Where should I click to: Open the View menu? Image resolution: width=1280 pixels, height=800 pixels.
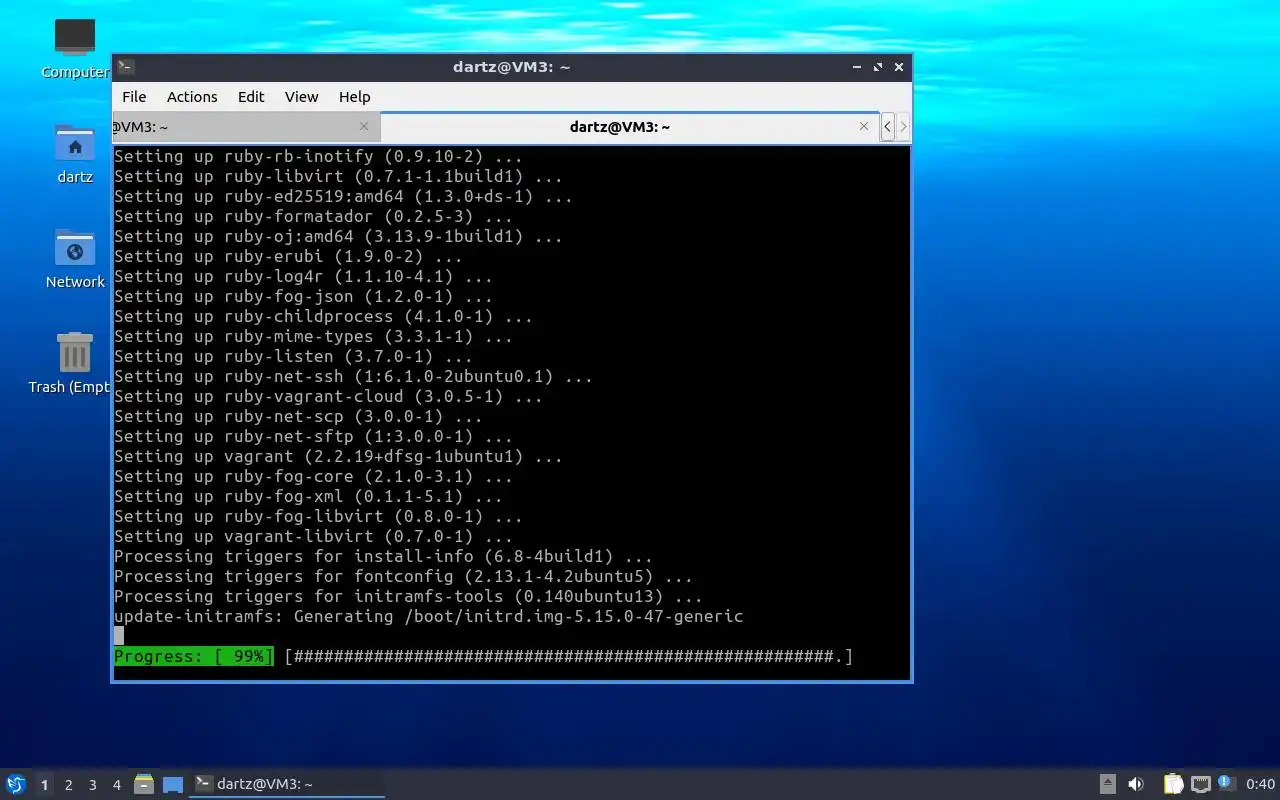tap(301, 97)
